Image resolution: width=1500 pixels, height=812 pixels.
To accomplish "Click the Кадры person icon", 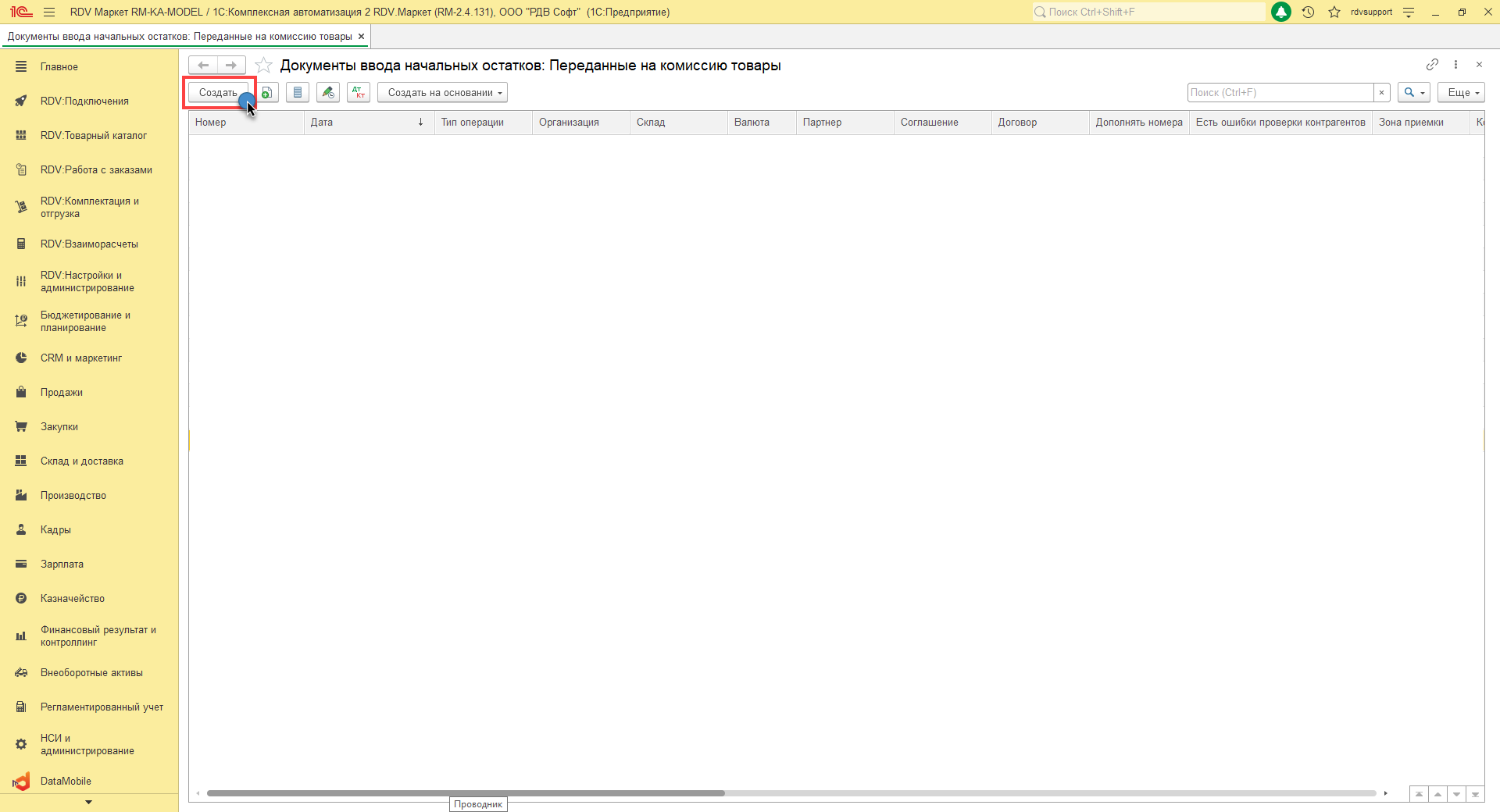I will pos(21,529).
